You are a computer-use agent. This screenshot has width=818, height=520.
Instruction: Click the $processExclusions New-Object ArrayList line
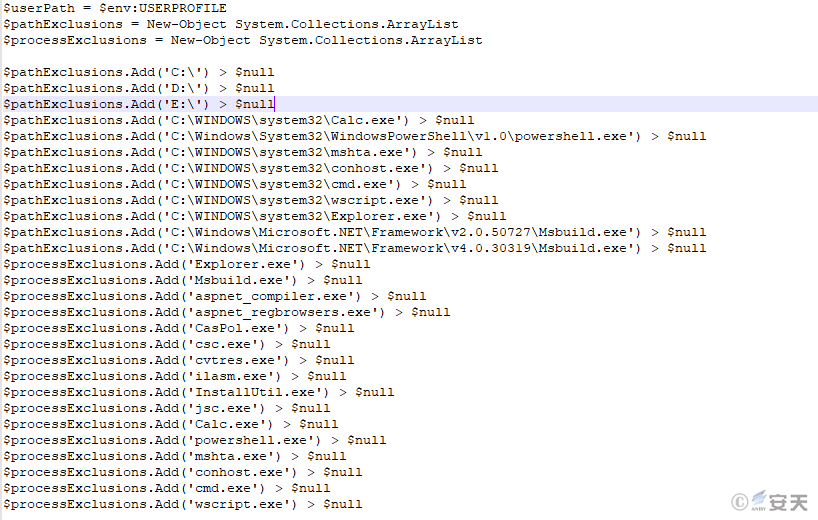243,41
